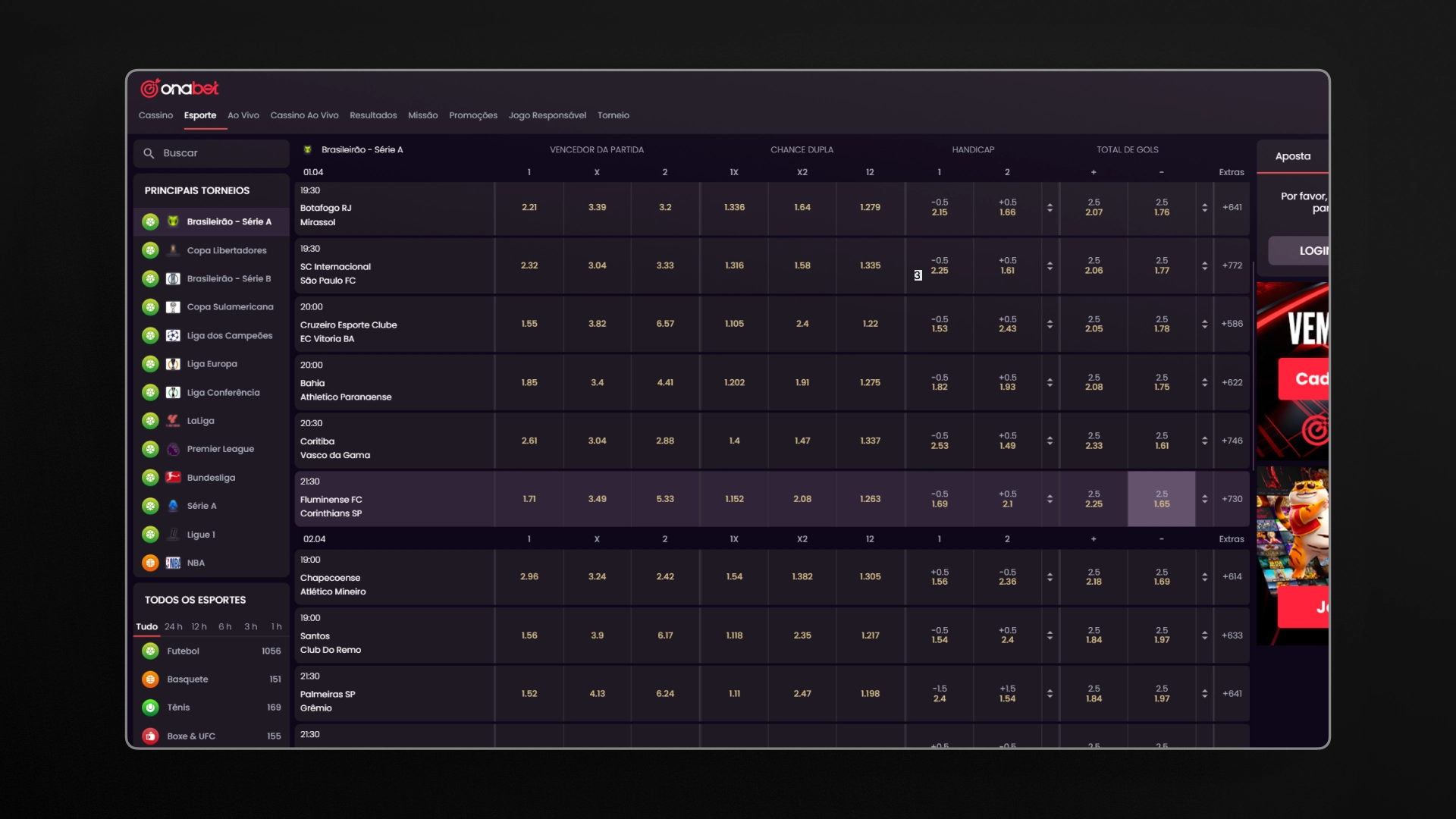
Task: Focus the Buscar search field
Action: 212,153
